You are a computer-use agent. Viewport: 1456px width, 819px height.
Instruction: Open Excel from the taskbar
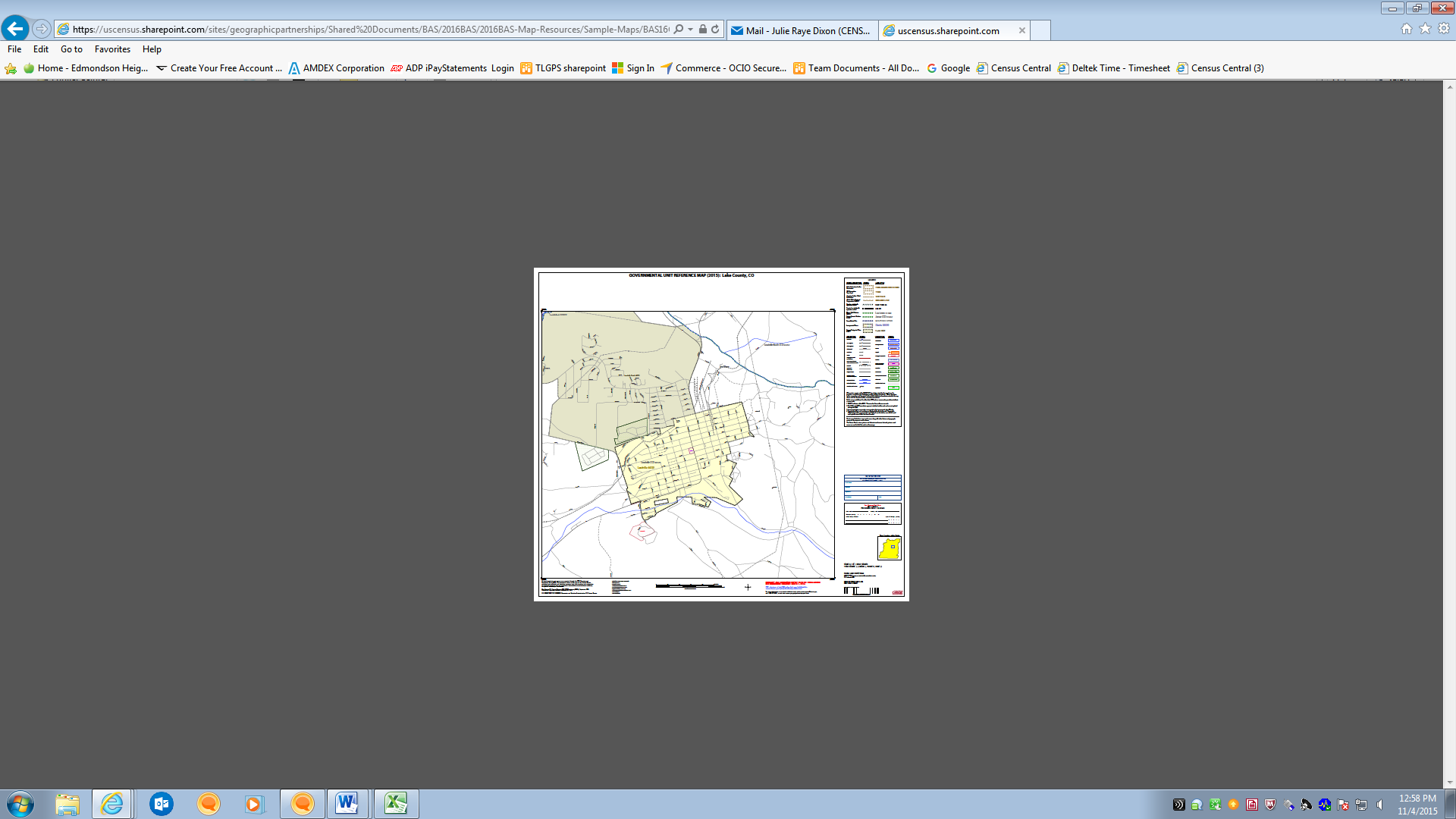point(395,803)
